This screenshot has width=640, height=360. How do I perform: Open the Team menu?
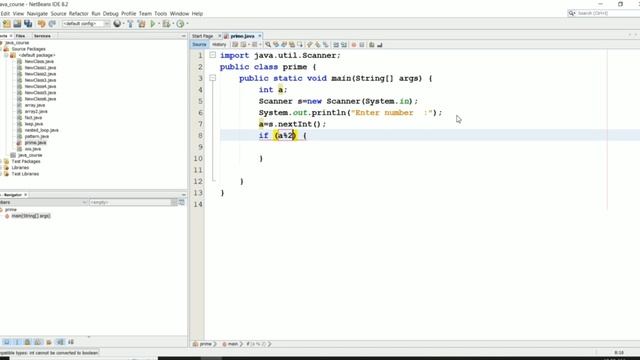click(145, 13)
